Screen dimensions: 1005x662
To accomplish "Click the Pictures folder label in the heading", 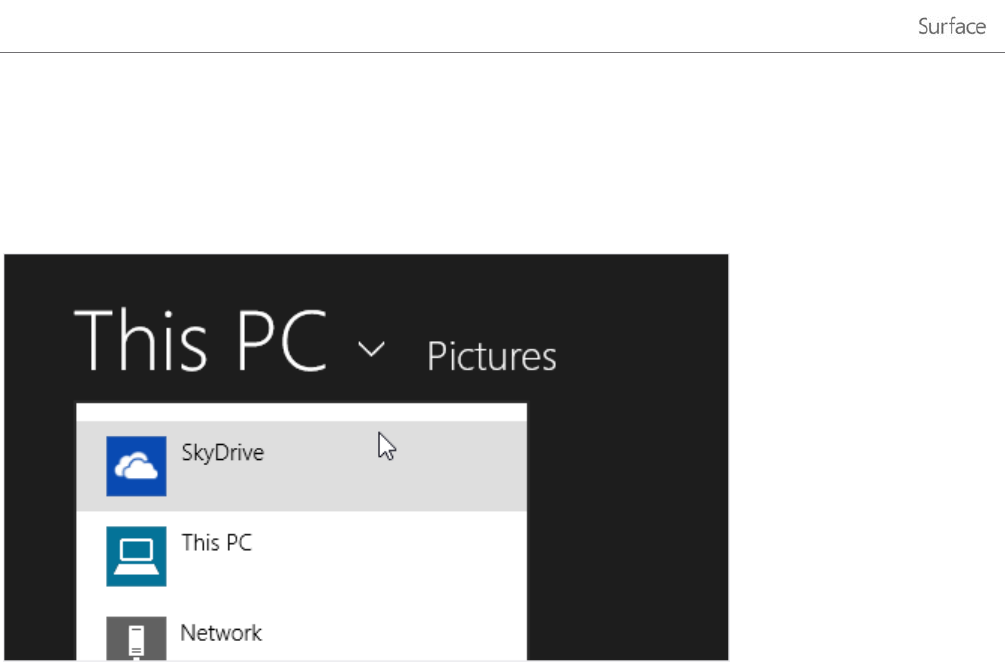I will point(491,357).
